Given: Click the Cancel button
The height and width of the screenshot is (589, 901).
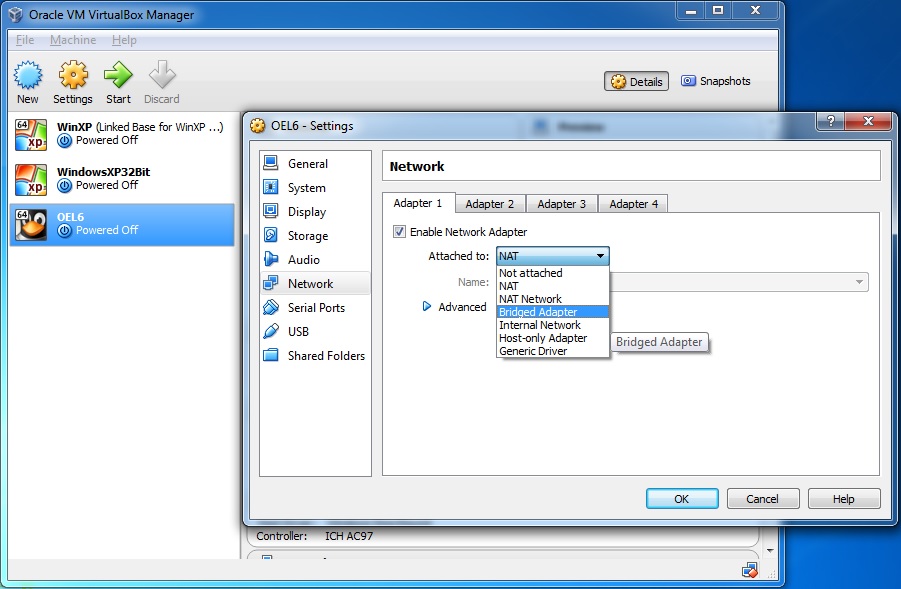Looking at the screenshot, I should 763,499.
